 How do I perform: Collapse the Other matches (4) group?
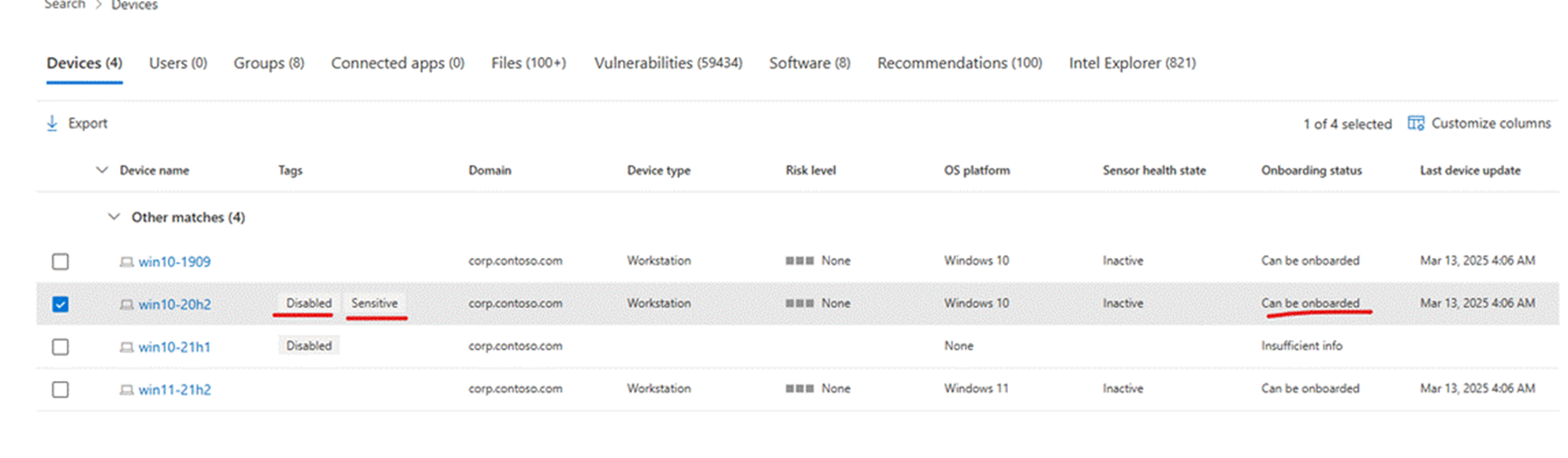pos(114,217)
